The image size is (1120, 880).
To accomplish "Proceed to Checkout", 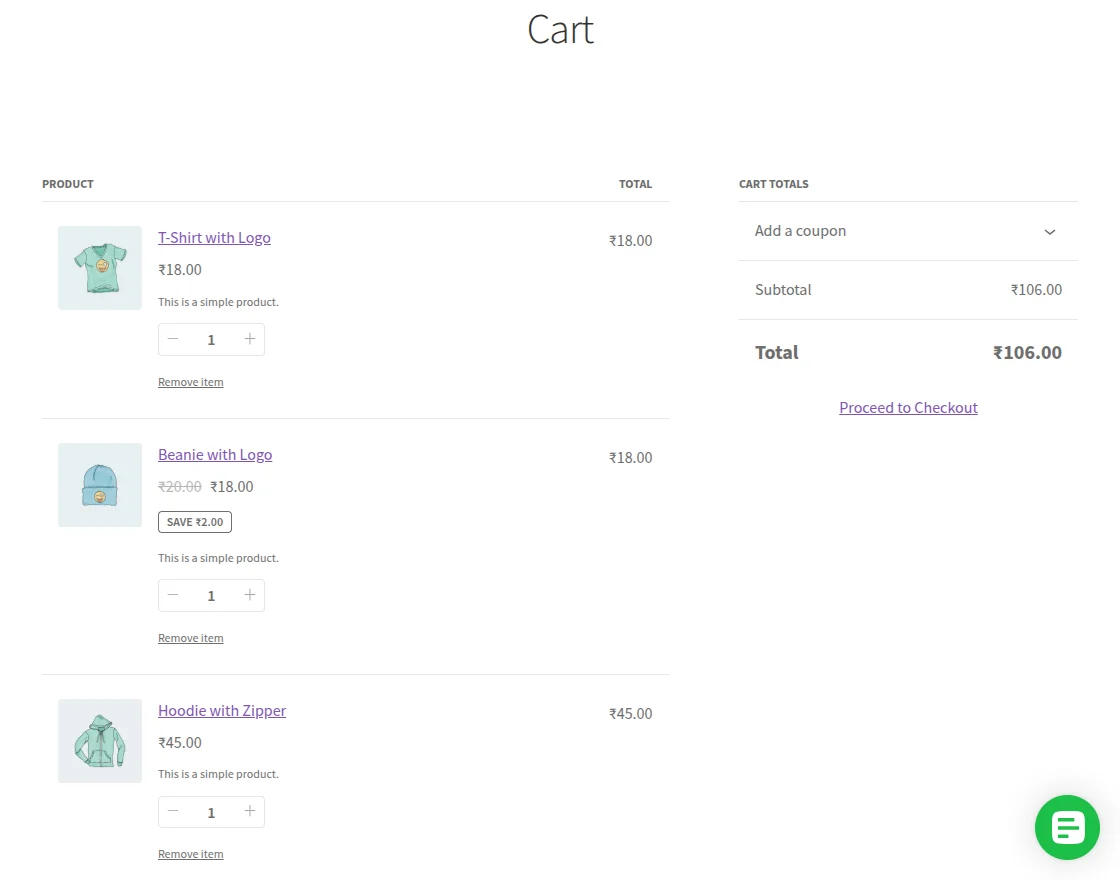I will [x=908, y=407].
